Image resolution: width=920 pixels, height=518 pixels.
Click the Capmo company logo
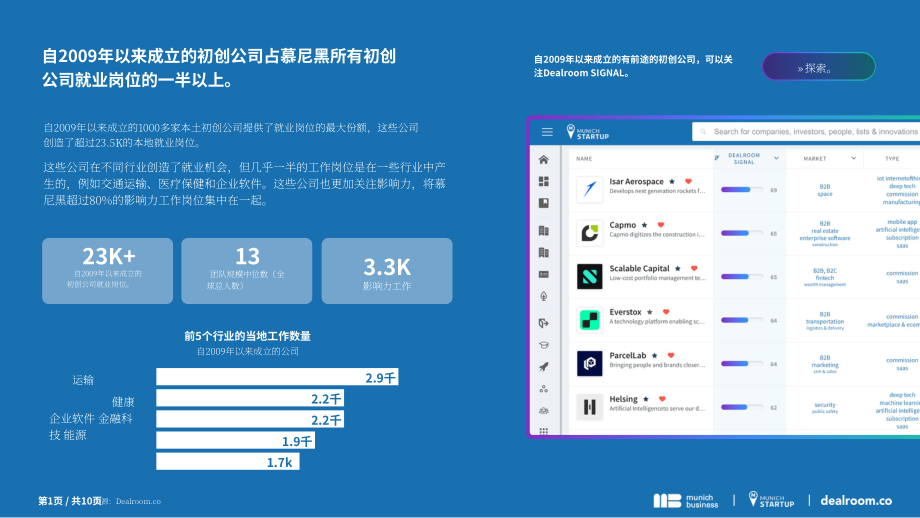click(589, 233)
